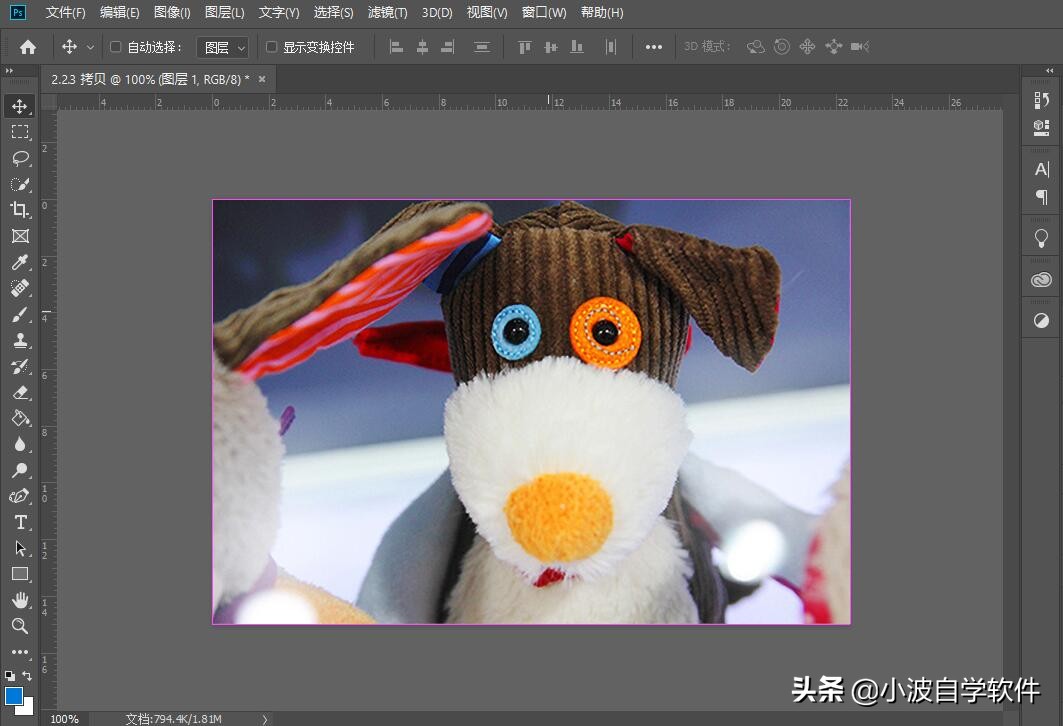Viewport: 1063px width, 726px height.
Task: Open the 视图(V) menu
Action: pyautogui.click(x=487, y=12)
